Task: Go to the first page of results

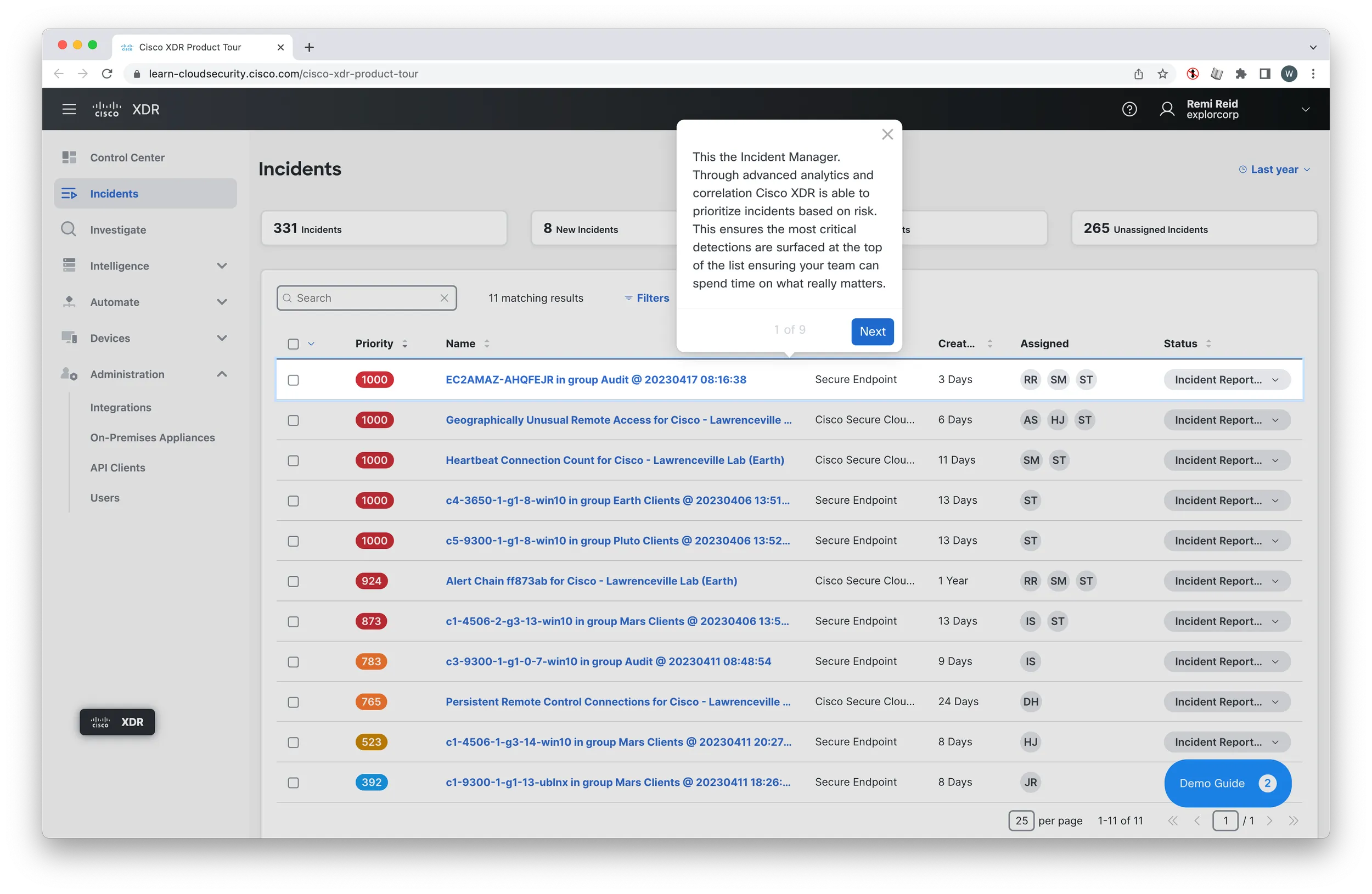Action: pos(1173,821)
